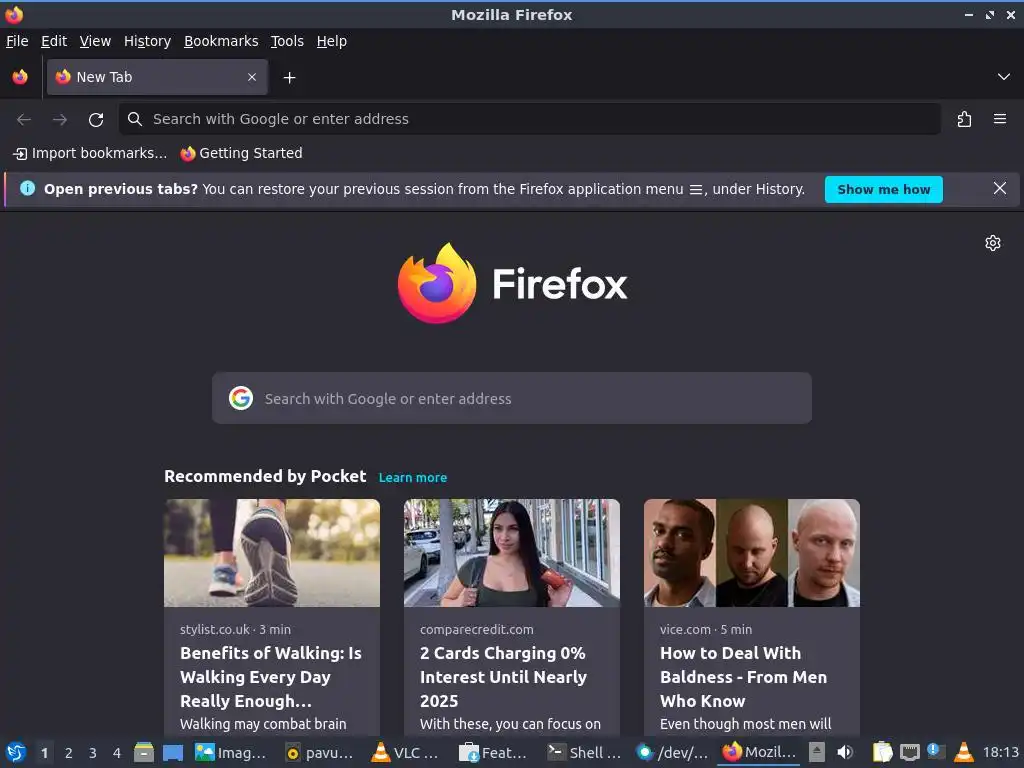Click the update notifier tray icon

click(x=936, y=752)
